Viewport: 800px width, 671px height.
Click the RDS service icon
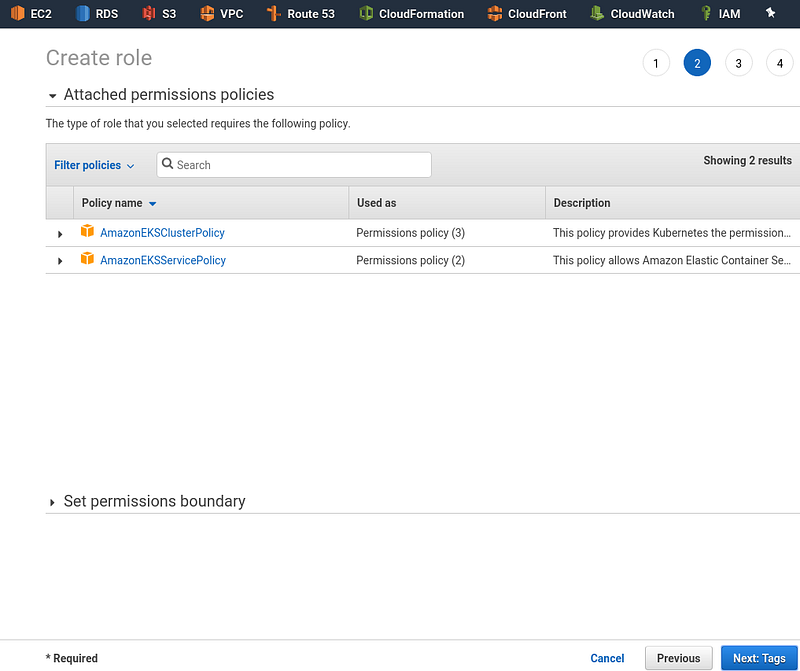(83, 13)
